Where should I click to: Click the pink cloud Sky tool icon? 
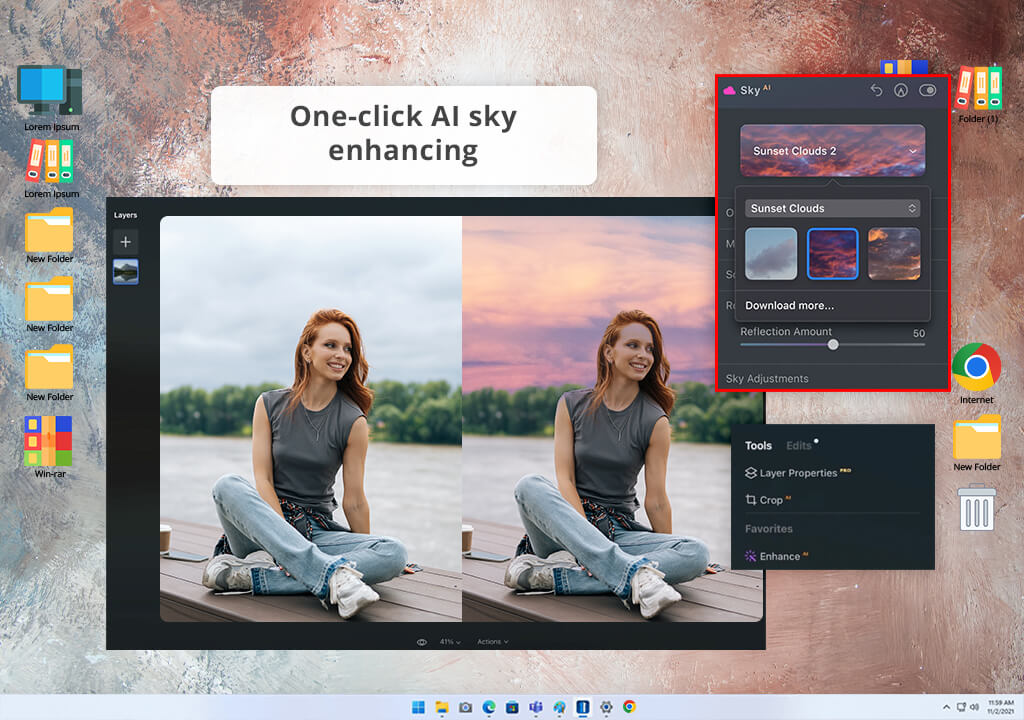coord(729,90)
